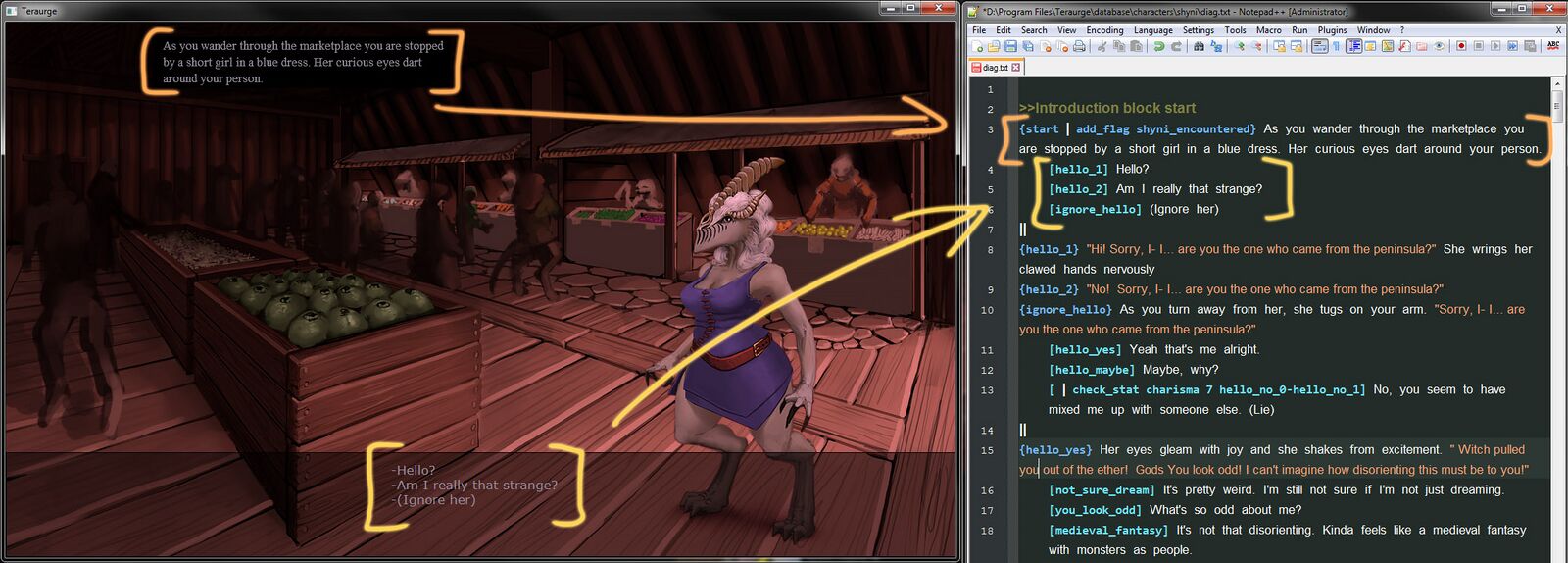Open the Tools menu
This screenshot has width=1568, height=563.
(1236, 30)
